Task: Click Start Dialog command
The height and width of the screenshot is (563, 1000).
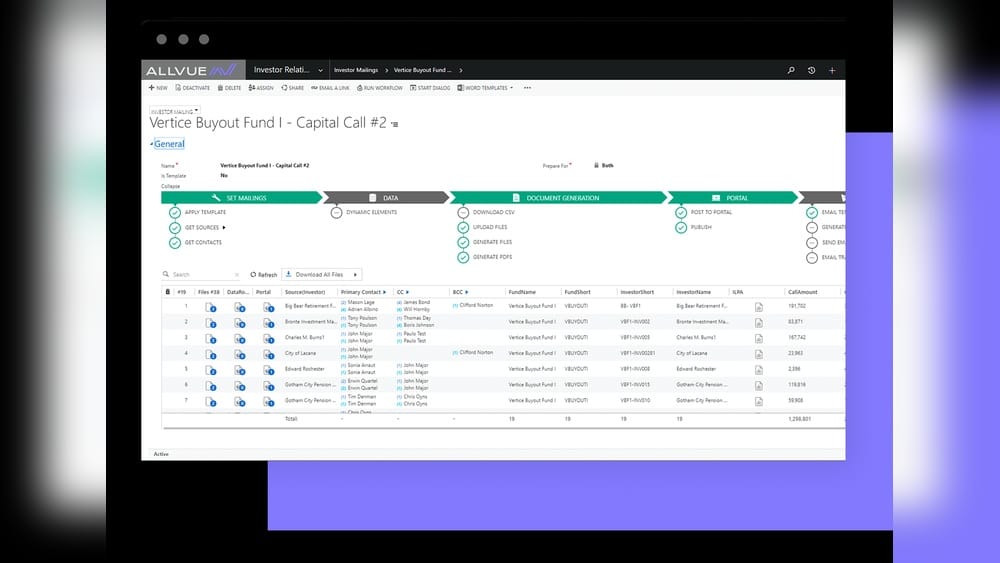Action: point(430,88)
